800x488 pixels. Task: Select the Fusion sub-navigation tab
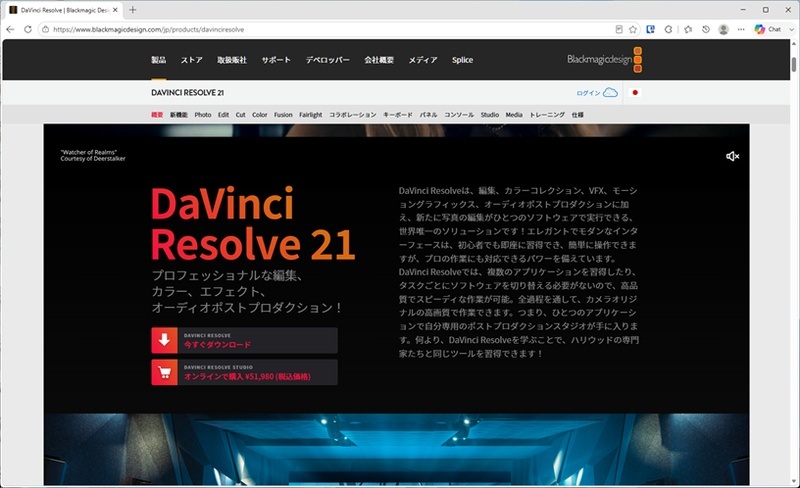(283, 115)
